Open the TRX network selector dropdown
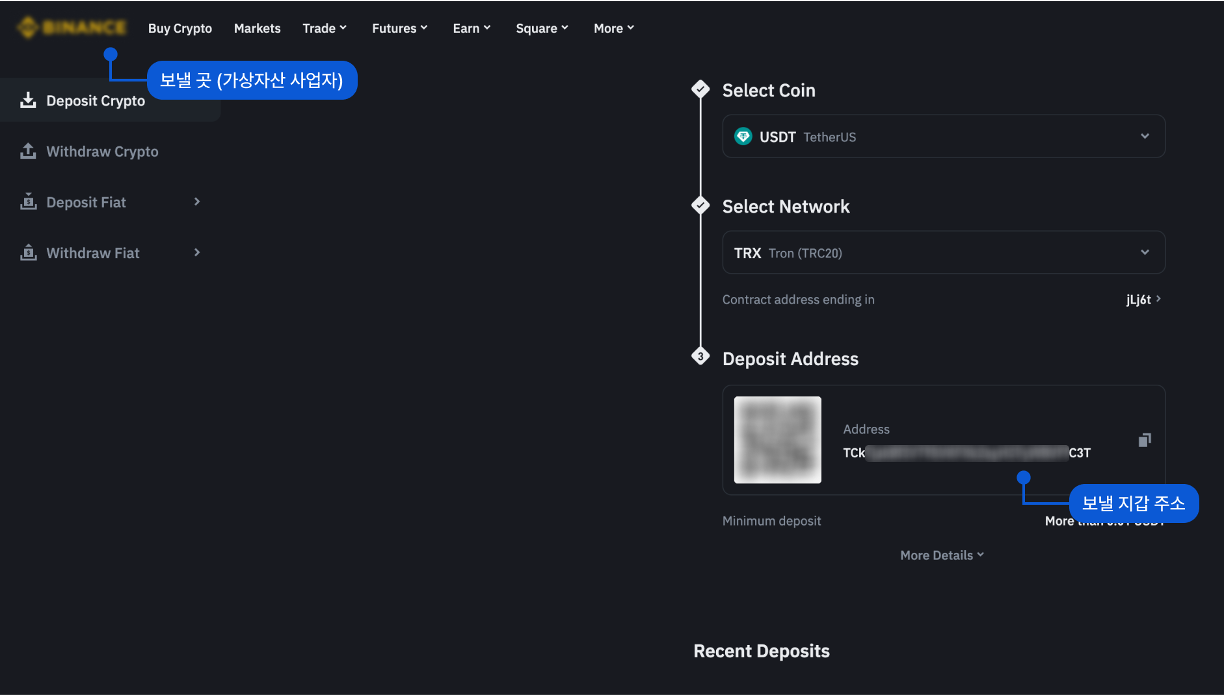1224x696 pixels. (944, 252)
